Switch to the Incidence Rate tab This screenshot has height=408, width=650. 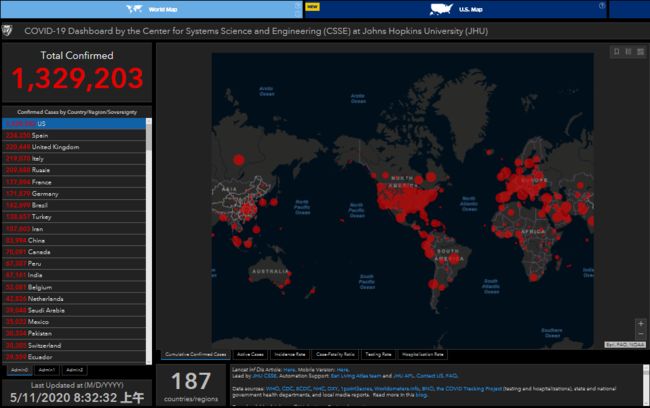point(289,355)
